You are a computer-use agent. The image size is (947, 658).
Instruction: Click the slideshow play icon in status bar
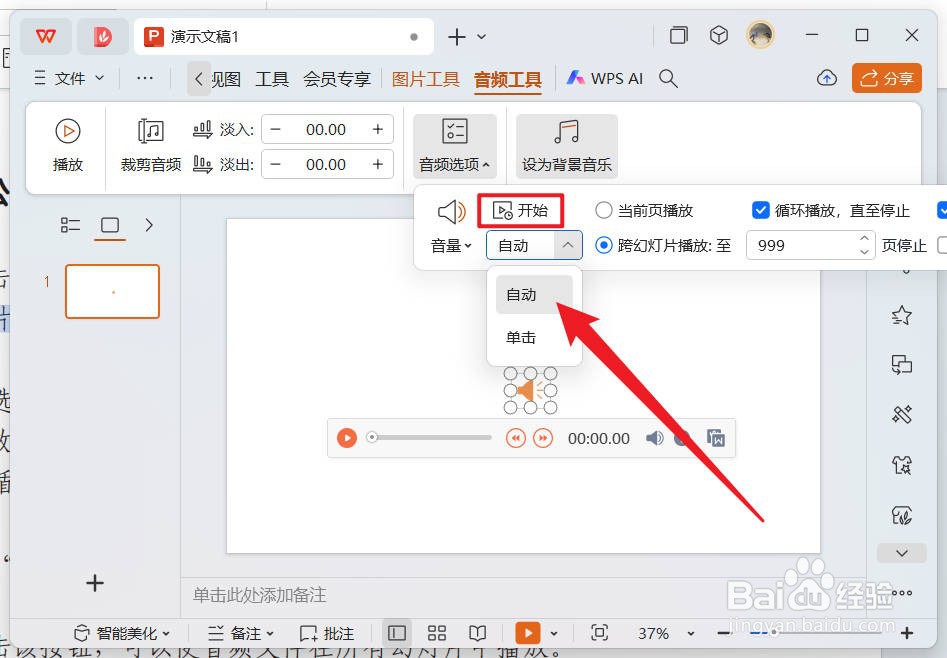528,632
